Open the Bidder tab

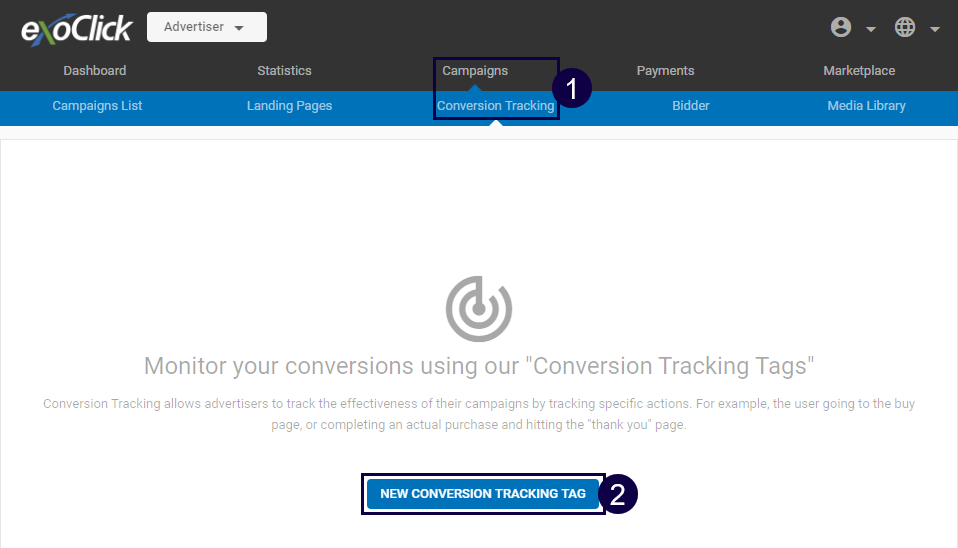click(691, 106)
